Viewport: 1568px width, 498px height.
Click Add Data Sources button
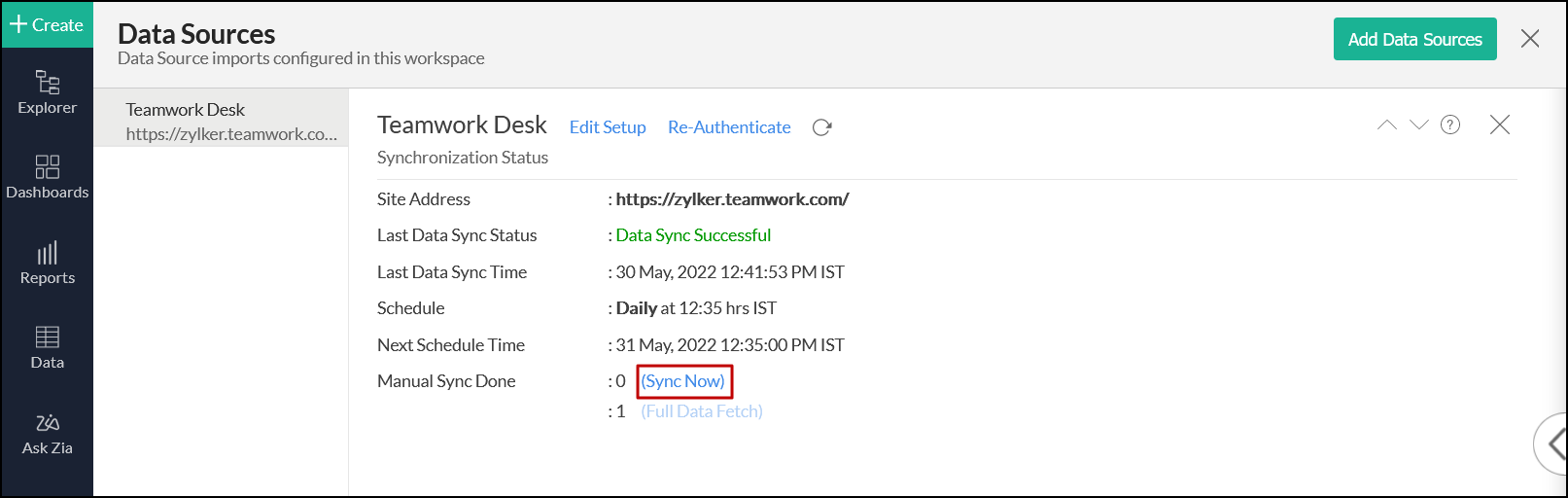coord(1413,40)
